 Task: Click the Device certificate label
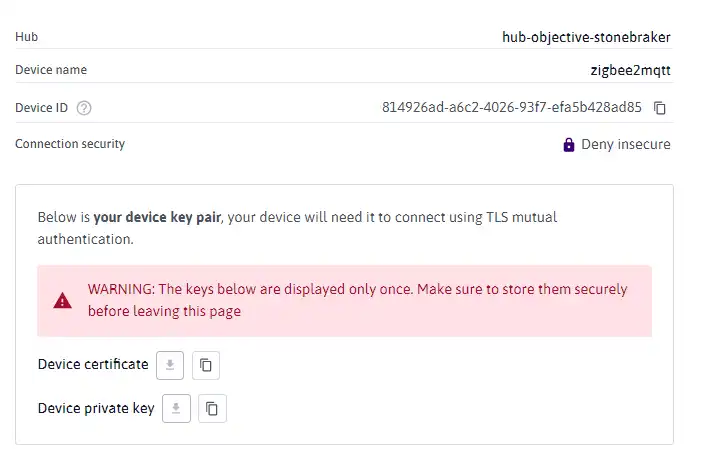tap(93, 364)
